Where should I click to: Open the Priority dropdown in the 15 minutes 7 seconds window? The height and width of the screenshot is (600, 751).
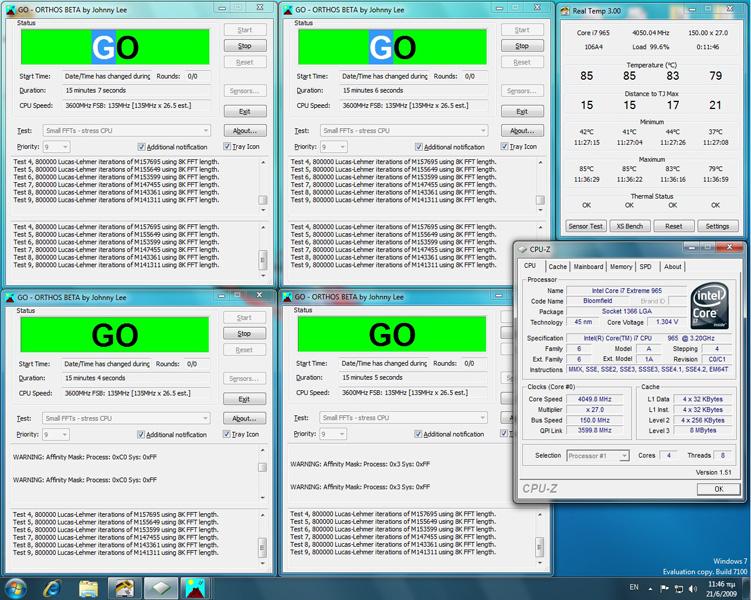57,147
